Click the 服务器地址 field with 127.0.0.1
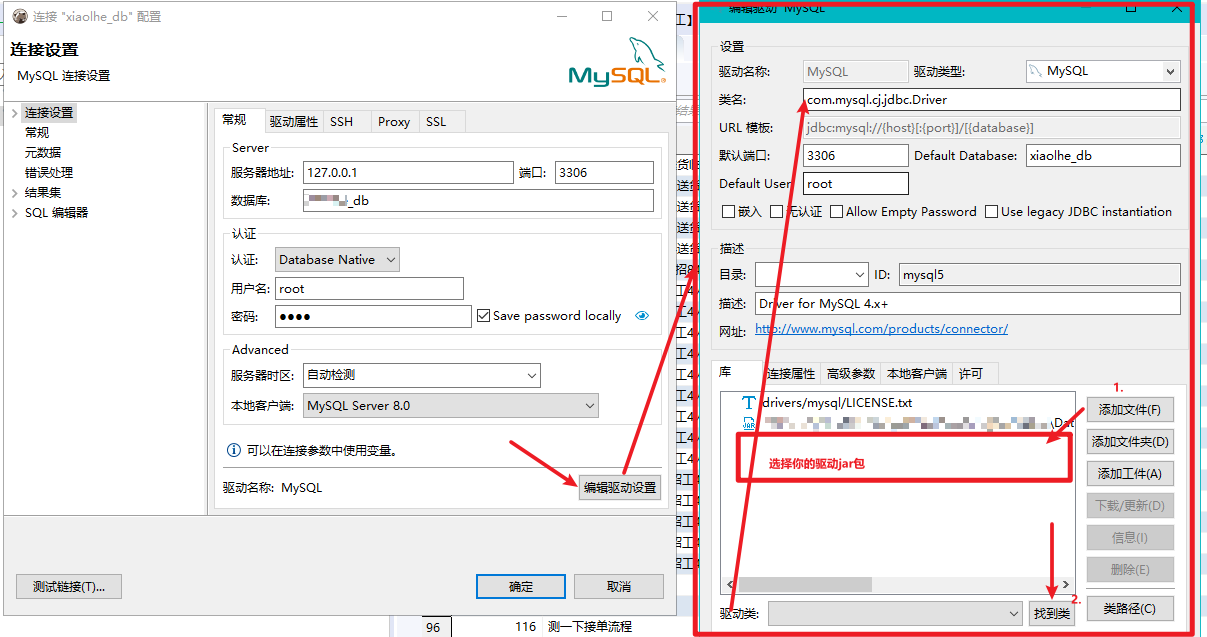 click(x=408, y=172)
